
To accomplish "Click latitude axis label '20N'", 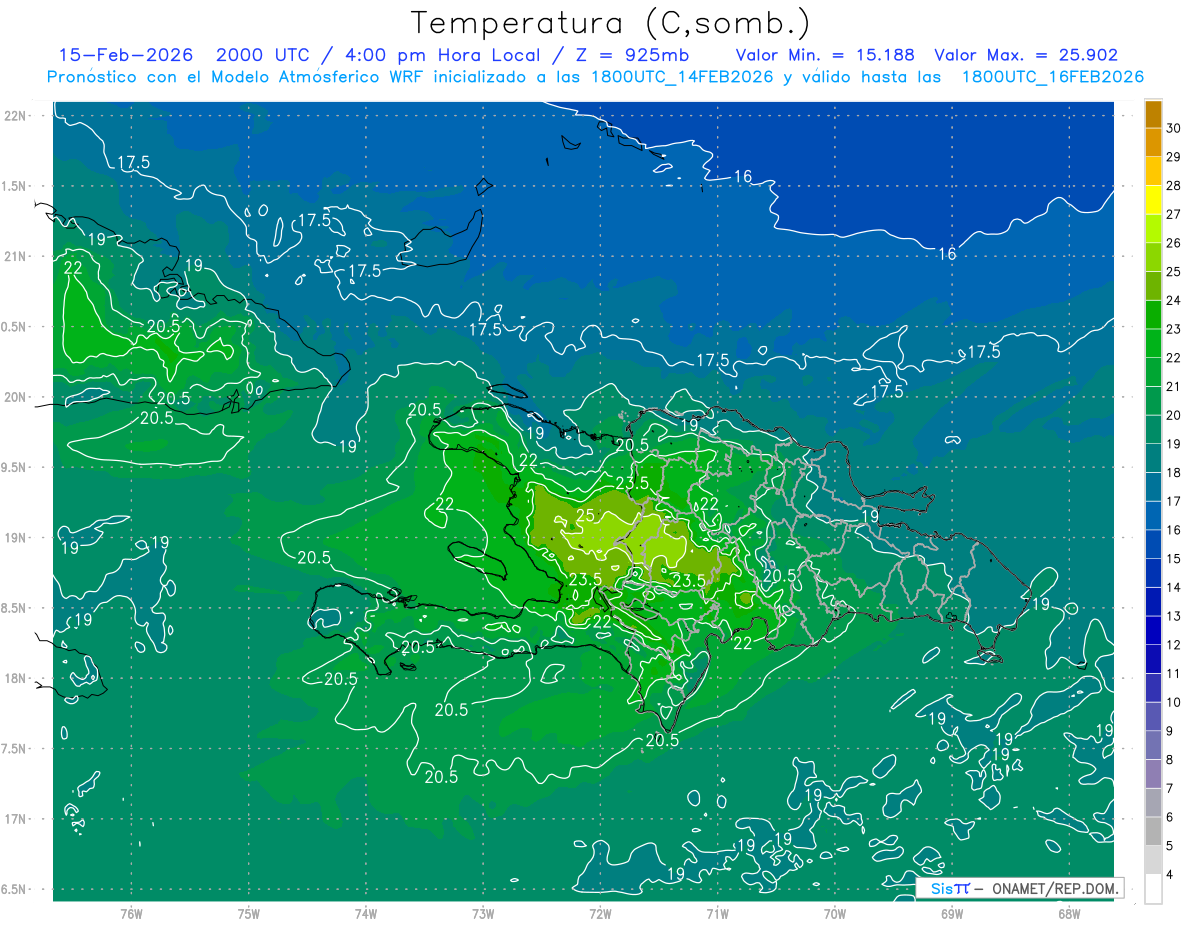I will point(15,397).
